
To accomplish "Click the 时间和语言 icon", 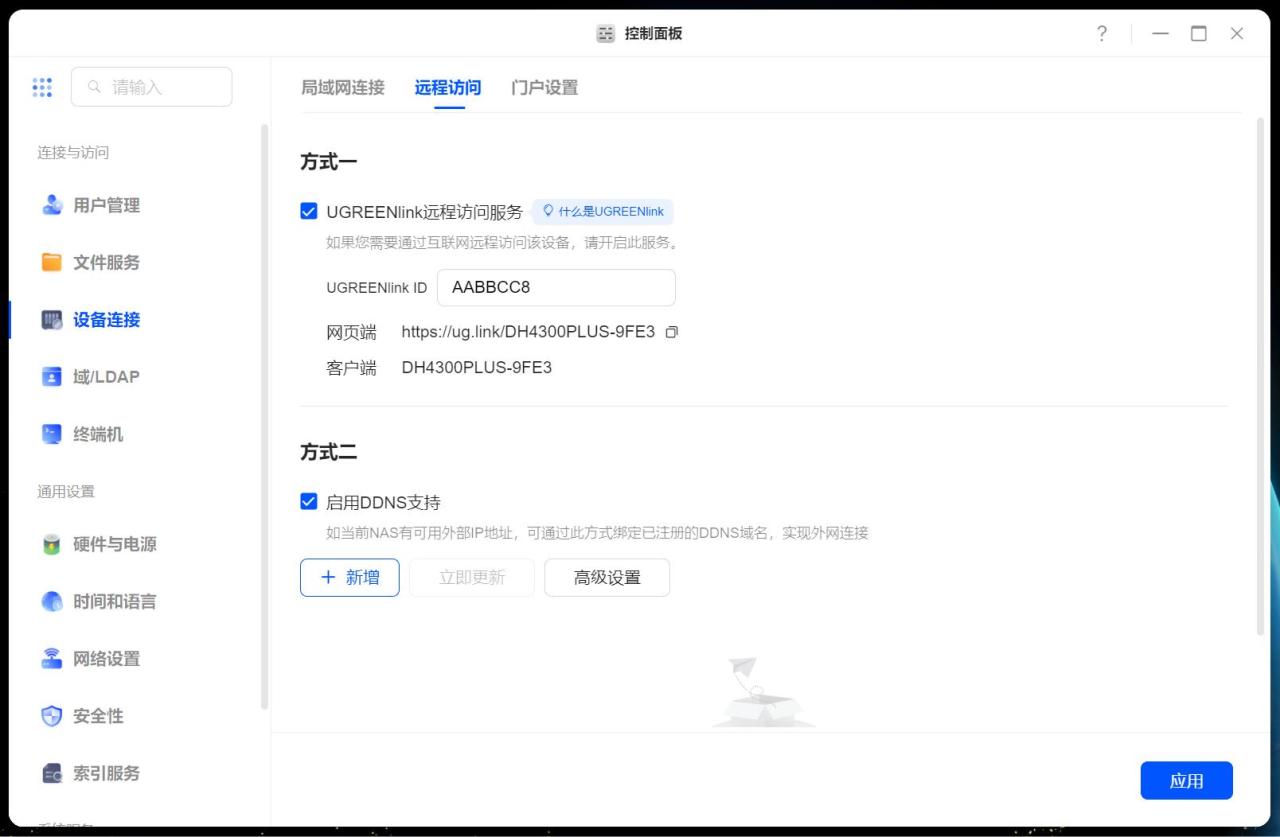I will coord(52,601).
